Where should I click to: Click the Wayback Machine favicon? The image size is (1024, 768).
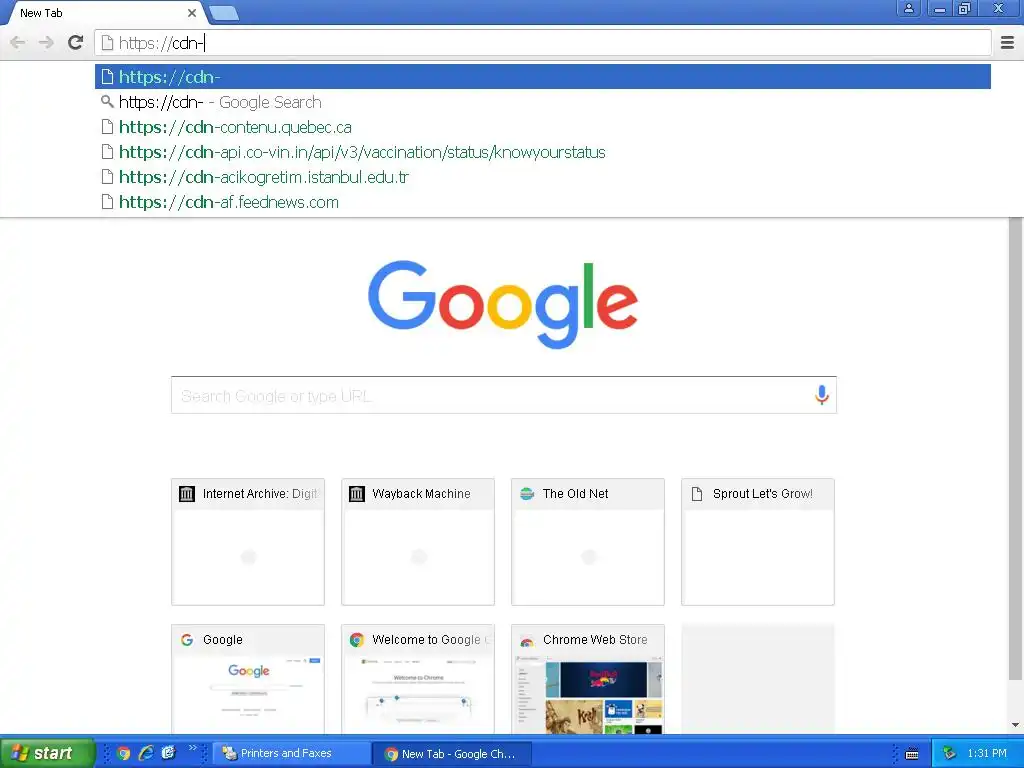[x=357, y=494]
